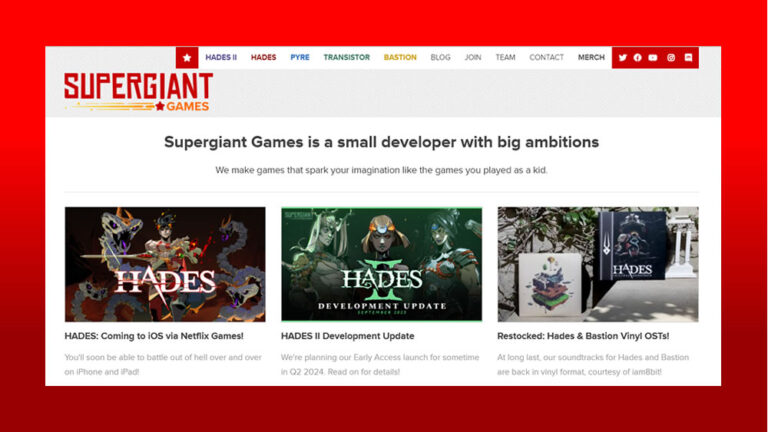Image resolution: width=768 pixels, height=432 pixels.
Task: Visit the JOIN page
Action: tap(473, 57)
